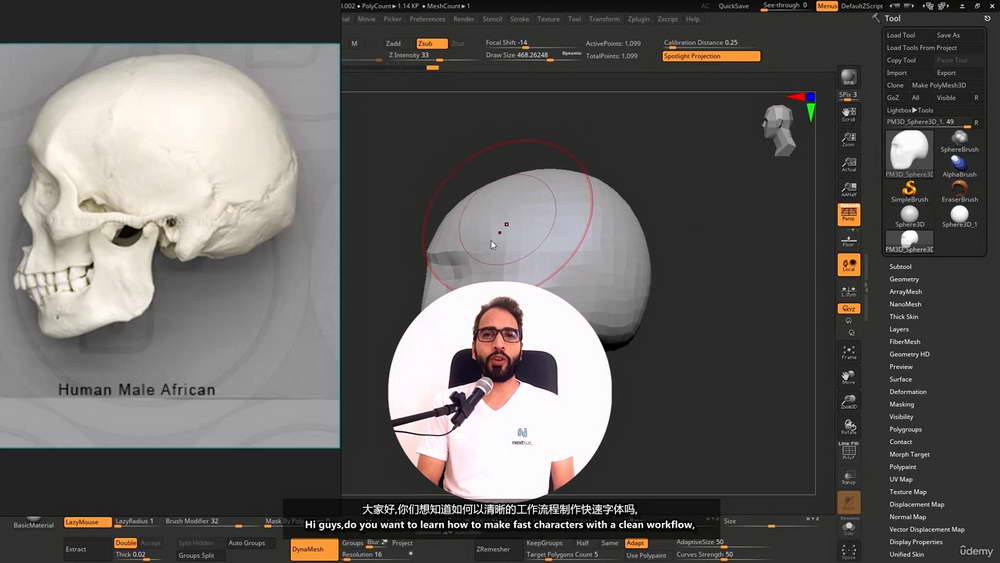
Task: Select the SphereBrush tool
Action: (x=959, y=142)
